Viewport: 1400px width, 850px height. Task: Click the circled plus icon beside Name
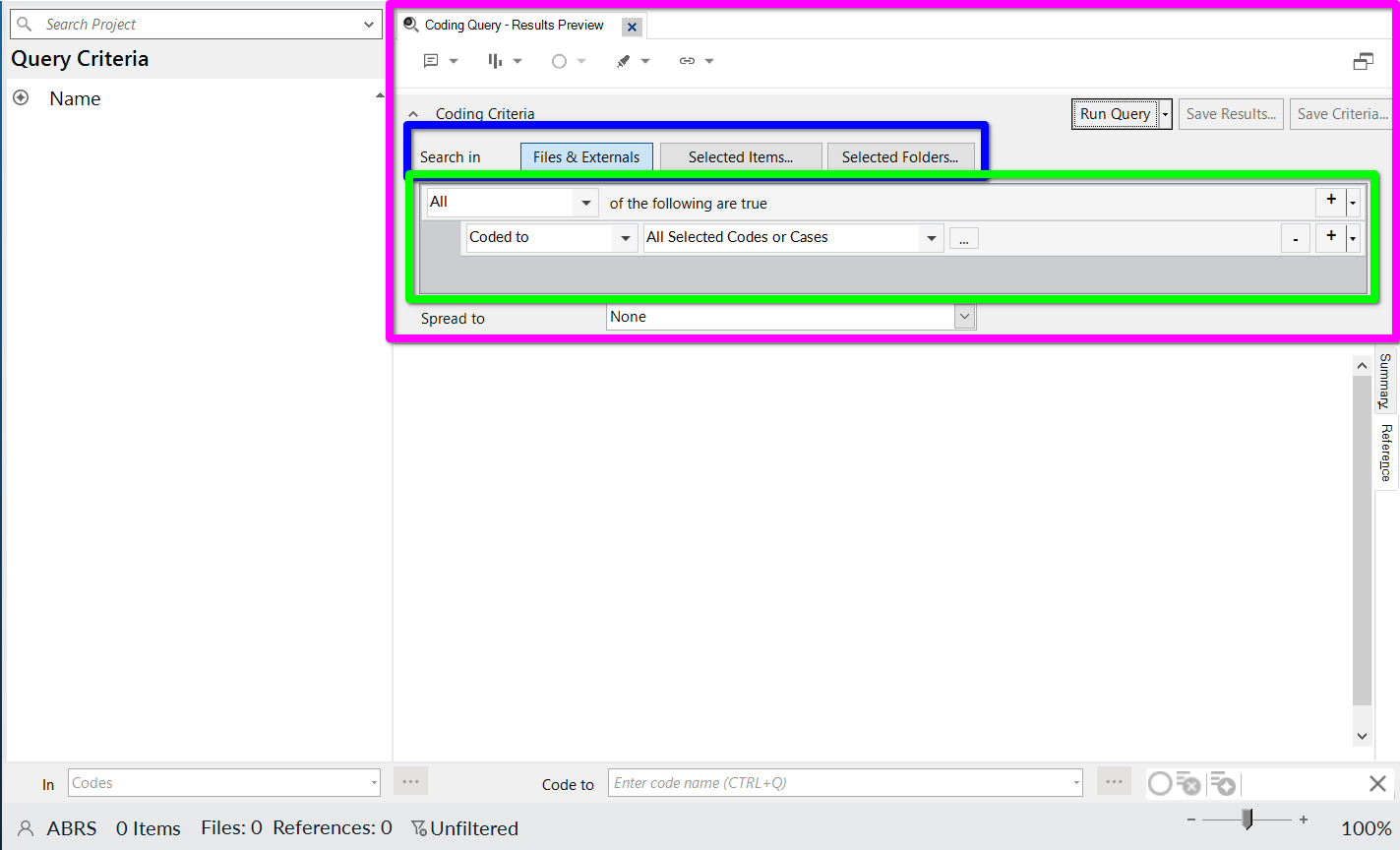coord(21,98)
